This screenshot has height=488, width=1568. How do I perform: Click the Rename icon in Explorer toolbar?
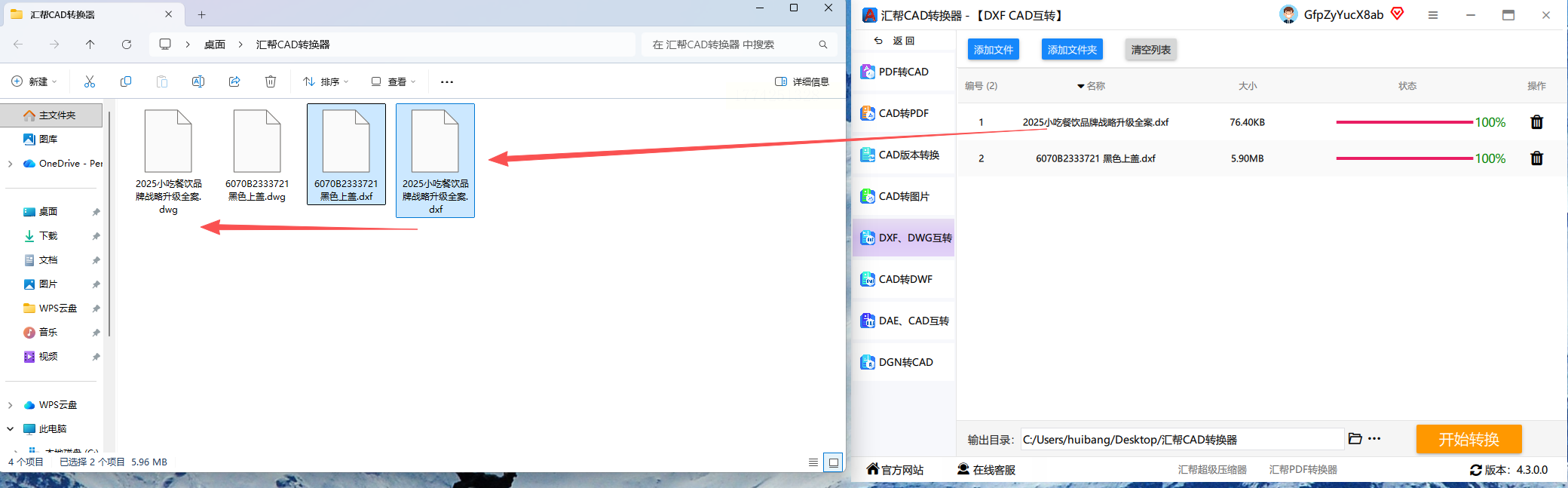tap(198, 81)
